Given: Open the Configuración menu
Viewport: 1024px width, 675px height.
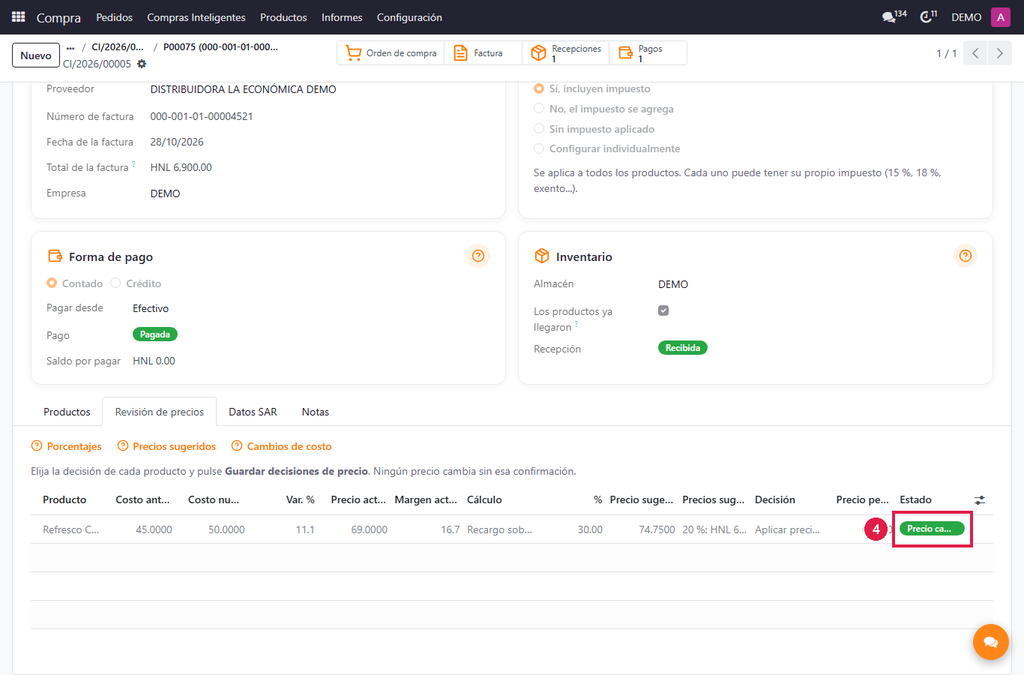Looking at the screenshot, I should click(409, 18).
